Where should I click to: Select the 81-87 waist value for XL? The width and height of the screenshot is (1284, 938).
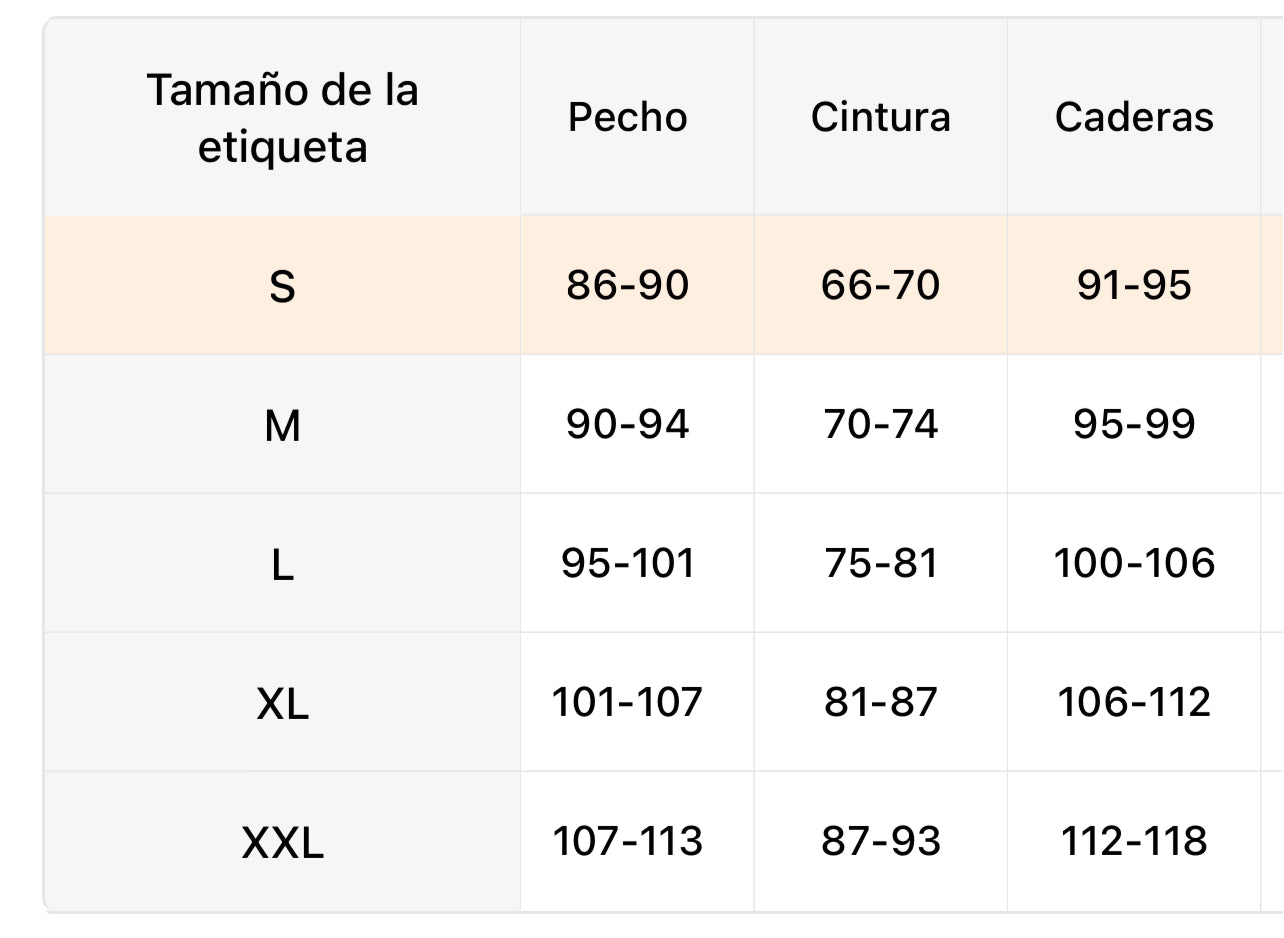coord(880,703)
